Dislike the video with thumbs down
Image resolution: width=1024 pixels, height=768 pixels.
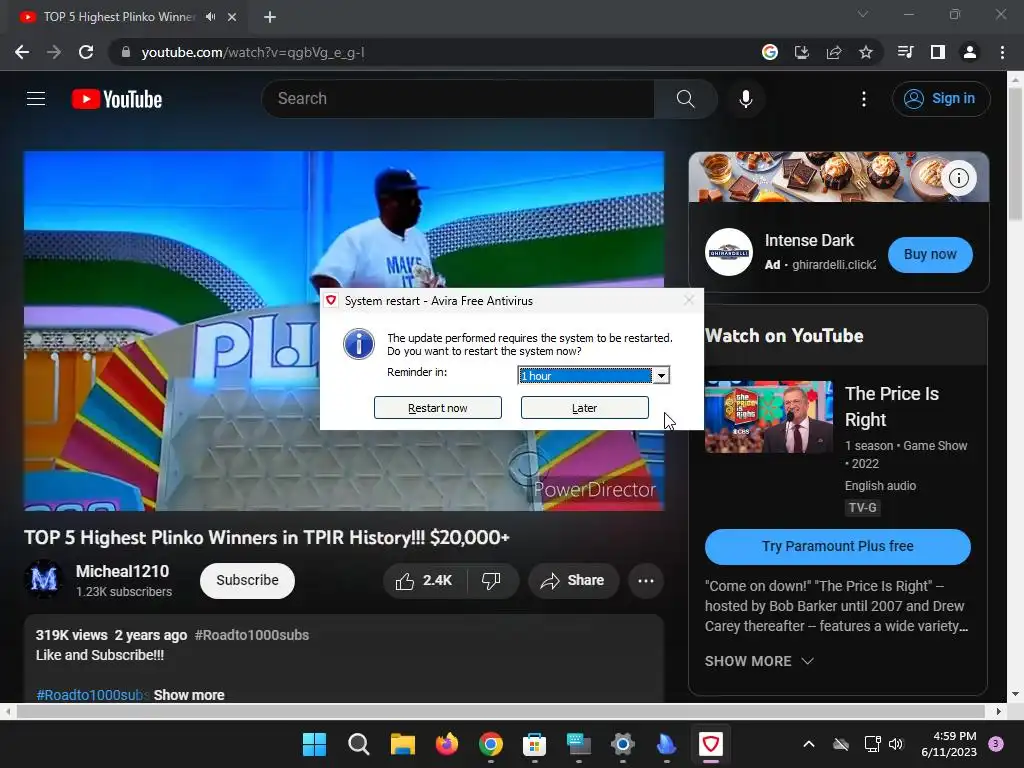491,580
